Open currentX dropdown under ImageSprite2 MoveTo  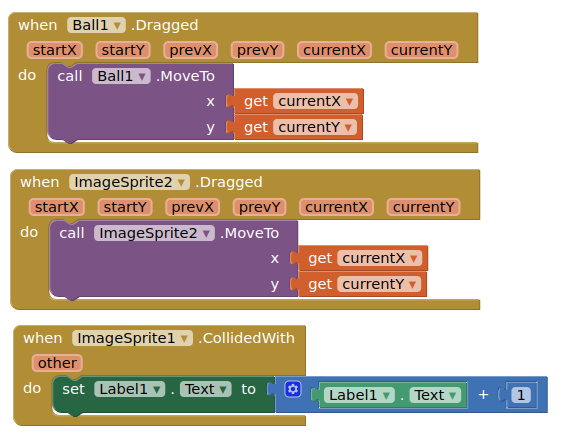coord(380,258)
